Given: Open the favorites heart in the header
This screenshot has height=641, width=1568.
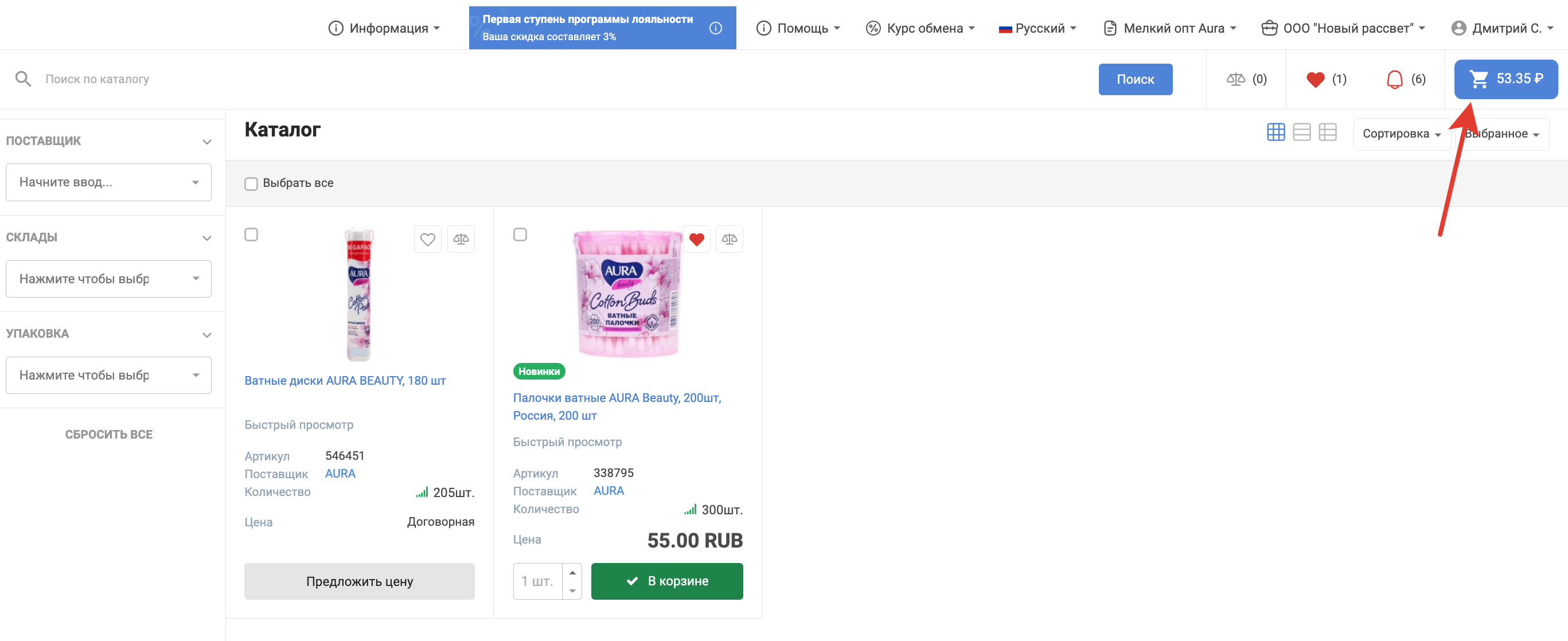Looking at the screenshot, I should 1316,79.
